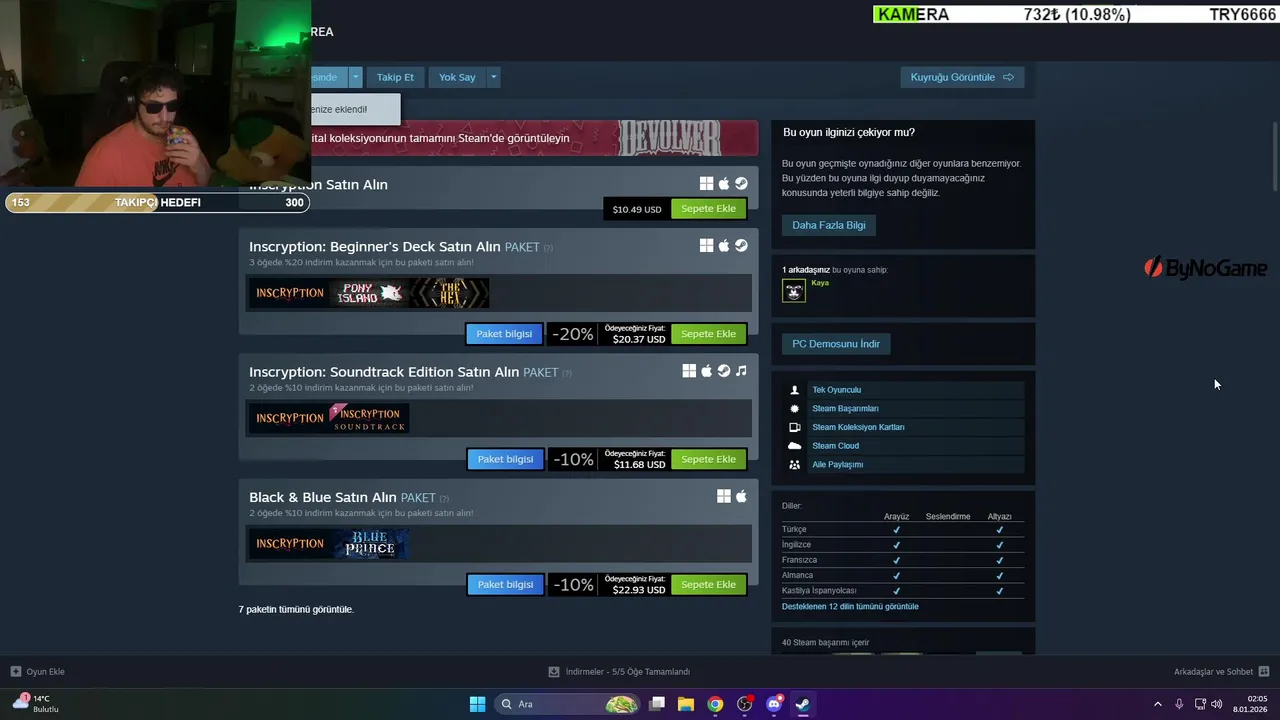
Task: Open 'Desteklenen 12 dilin tümünü görüntüle' link
Action: click(x=850, y=606)
